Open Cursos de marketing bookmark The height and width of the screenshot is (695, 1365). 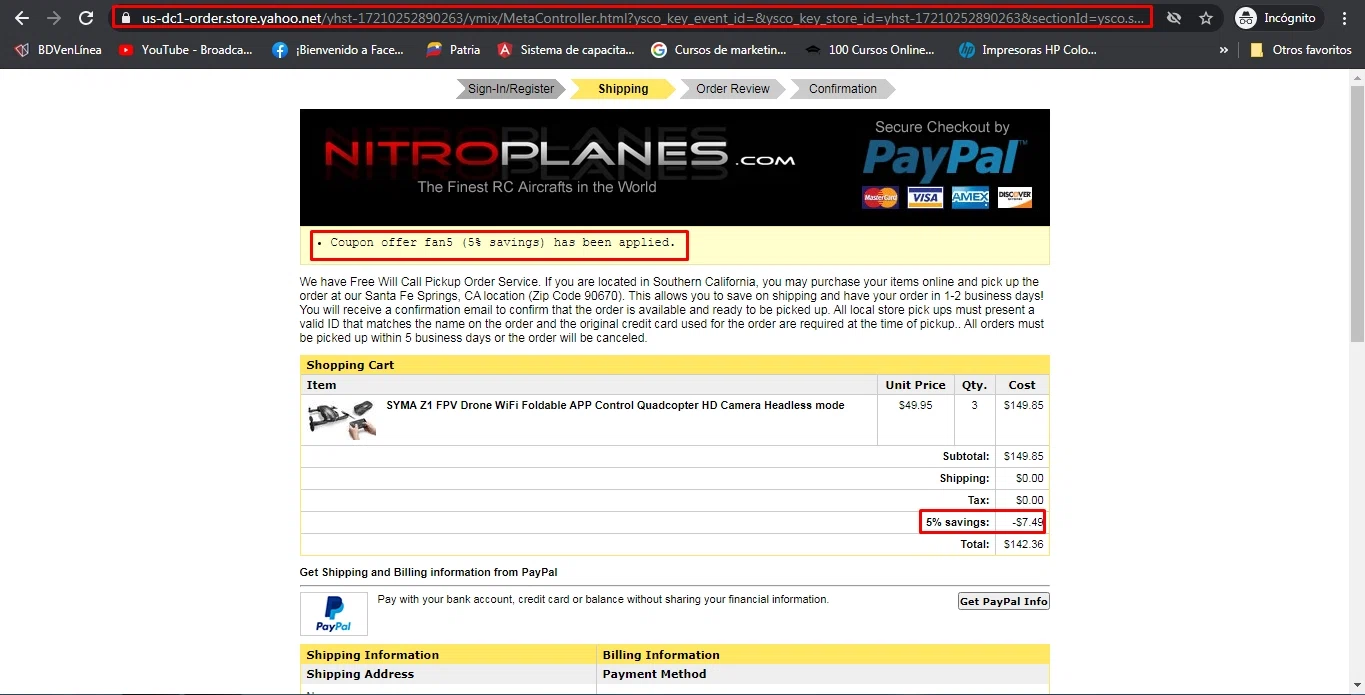tap(719, 49)
